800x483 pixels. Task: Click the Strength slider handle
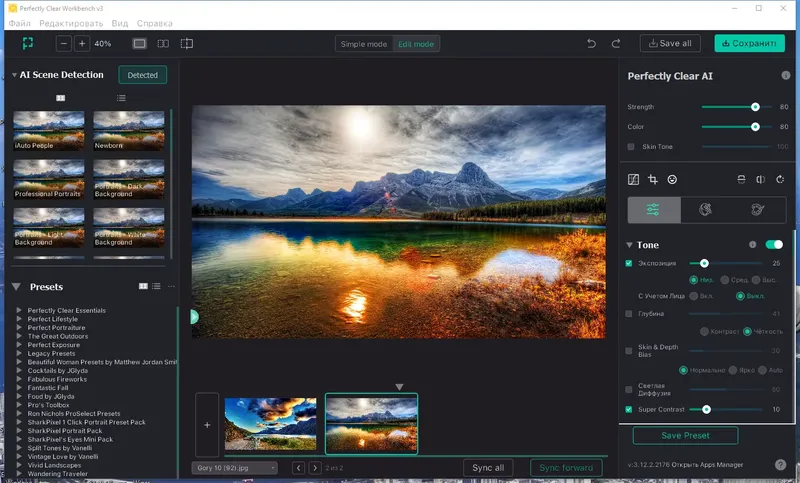point(755,107)
